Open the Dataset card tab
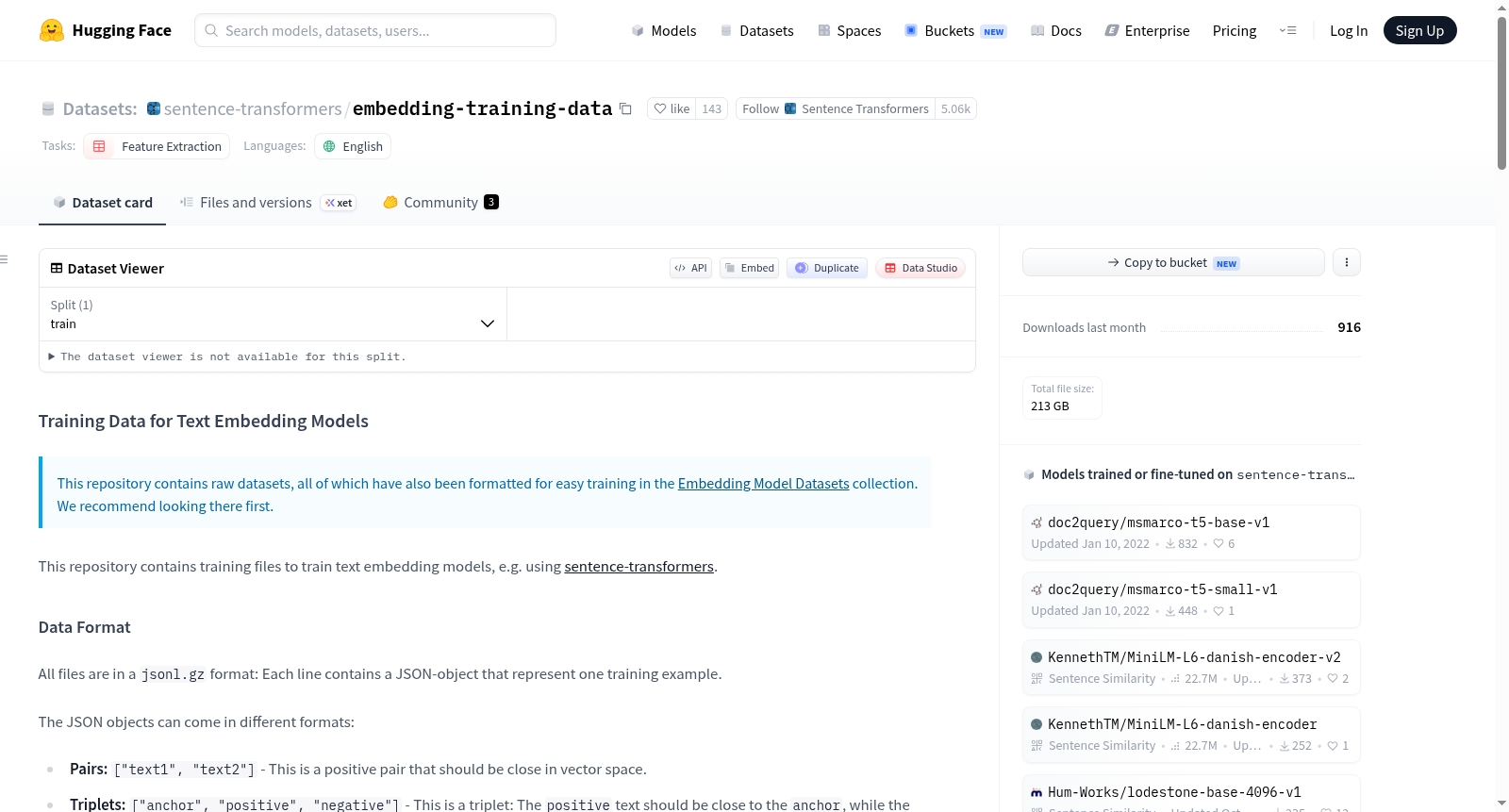Viewport: 1509px width, 812px height. [102, 203]
